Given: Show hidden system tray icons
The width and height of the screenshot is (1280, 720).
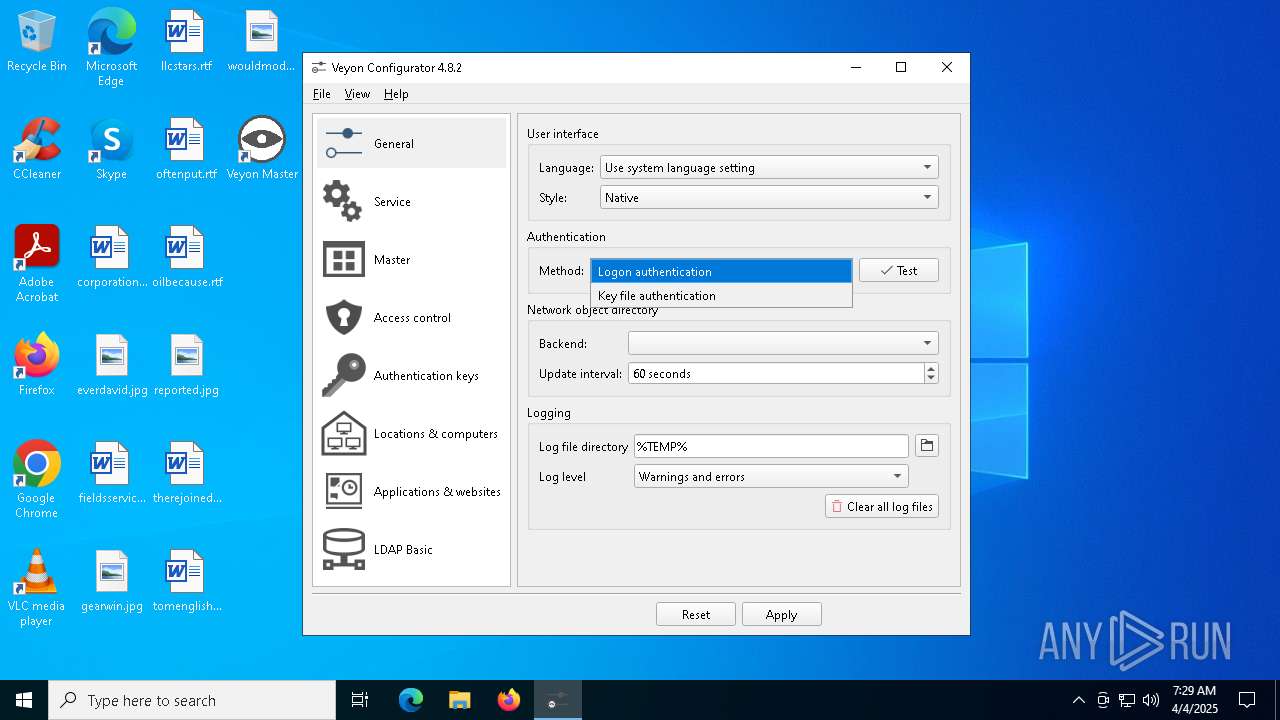Looking at the screenshot, I should click(x=1078, y=700).
